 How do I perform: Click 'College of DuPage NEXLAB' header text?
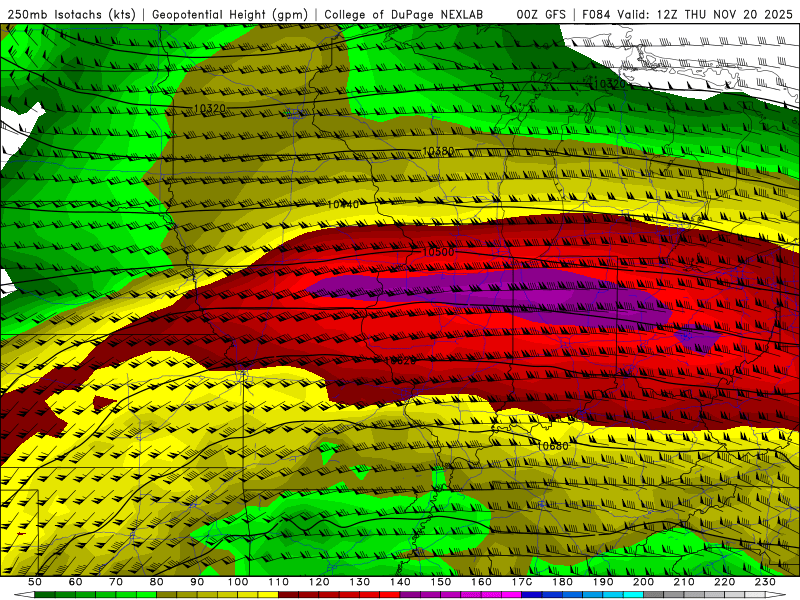tap(404, 14)
